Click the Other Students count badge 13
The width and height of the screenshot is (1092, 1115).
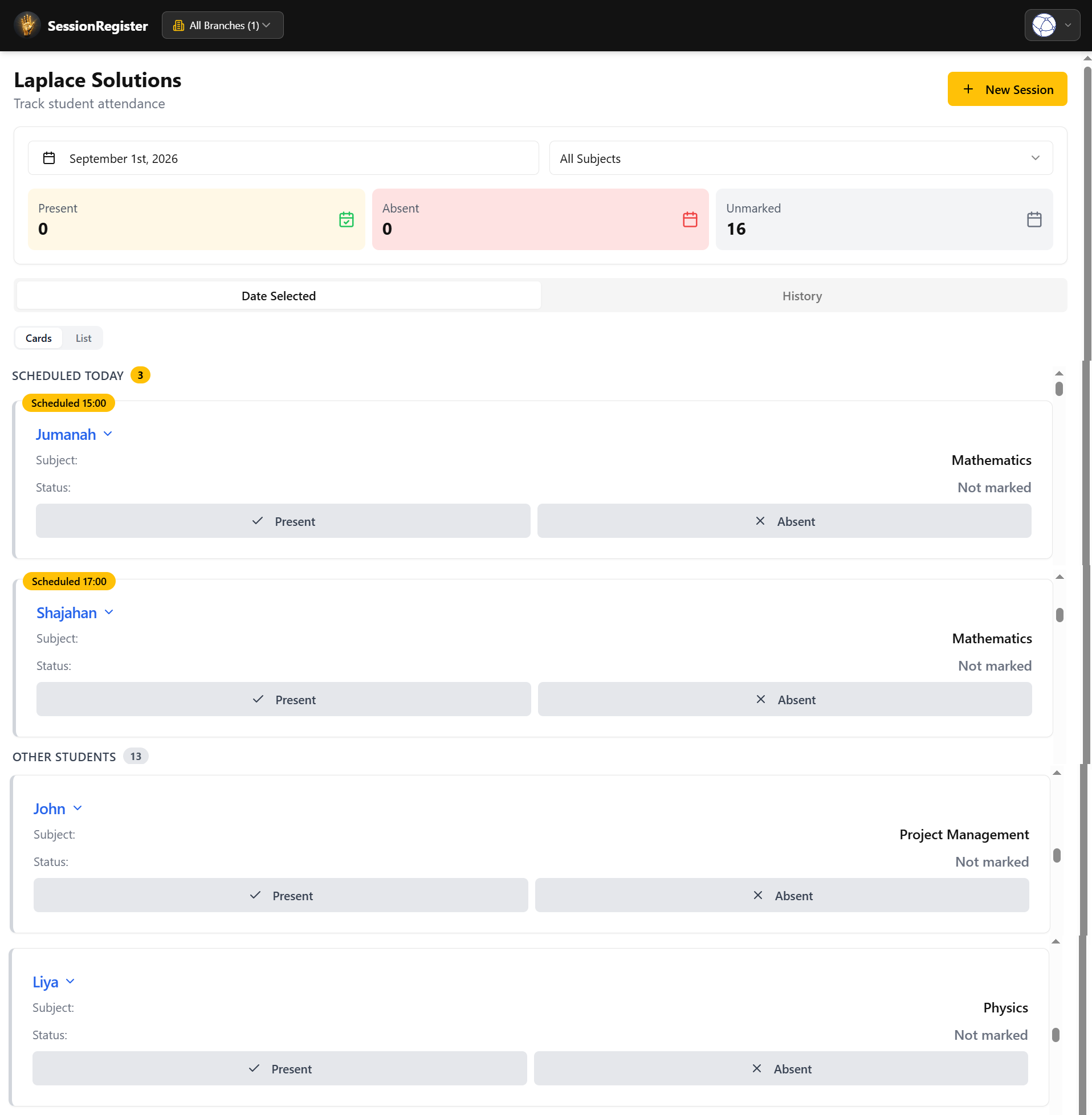click(136, 757)
